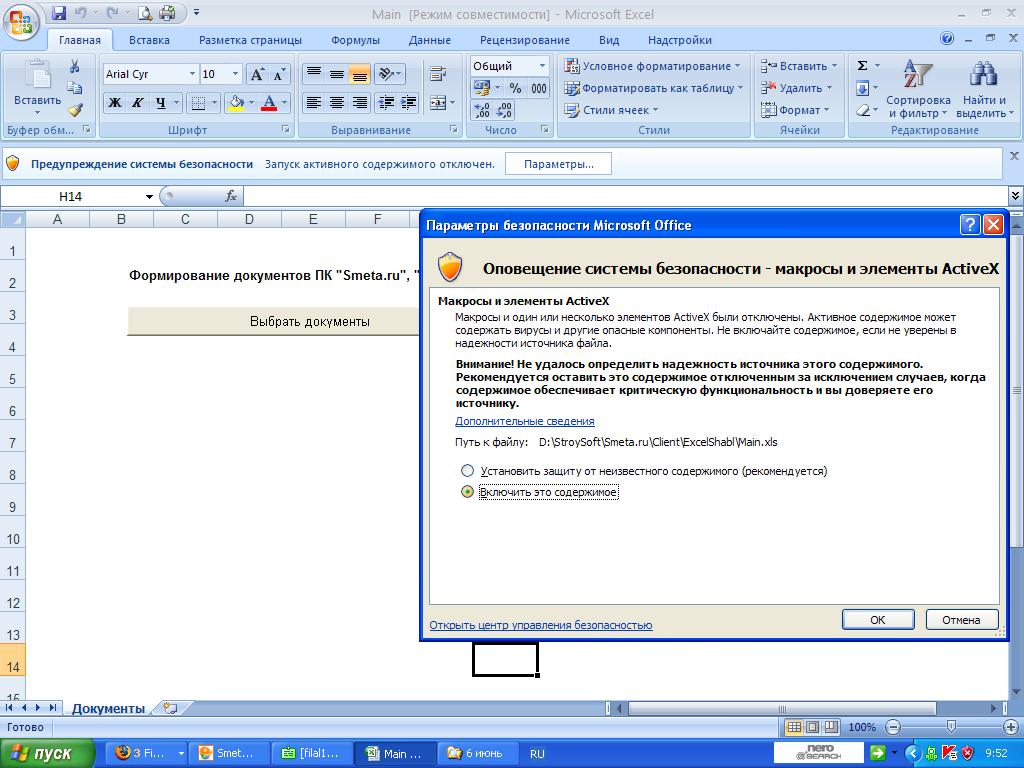The width and height of the screenshot is (1024, 768).
Task: Open the Вид ribbon tab
Action: [609, 40]
